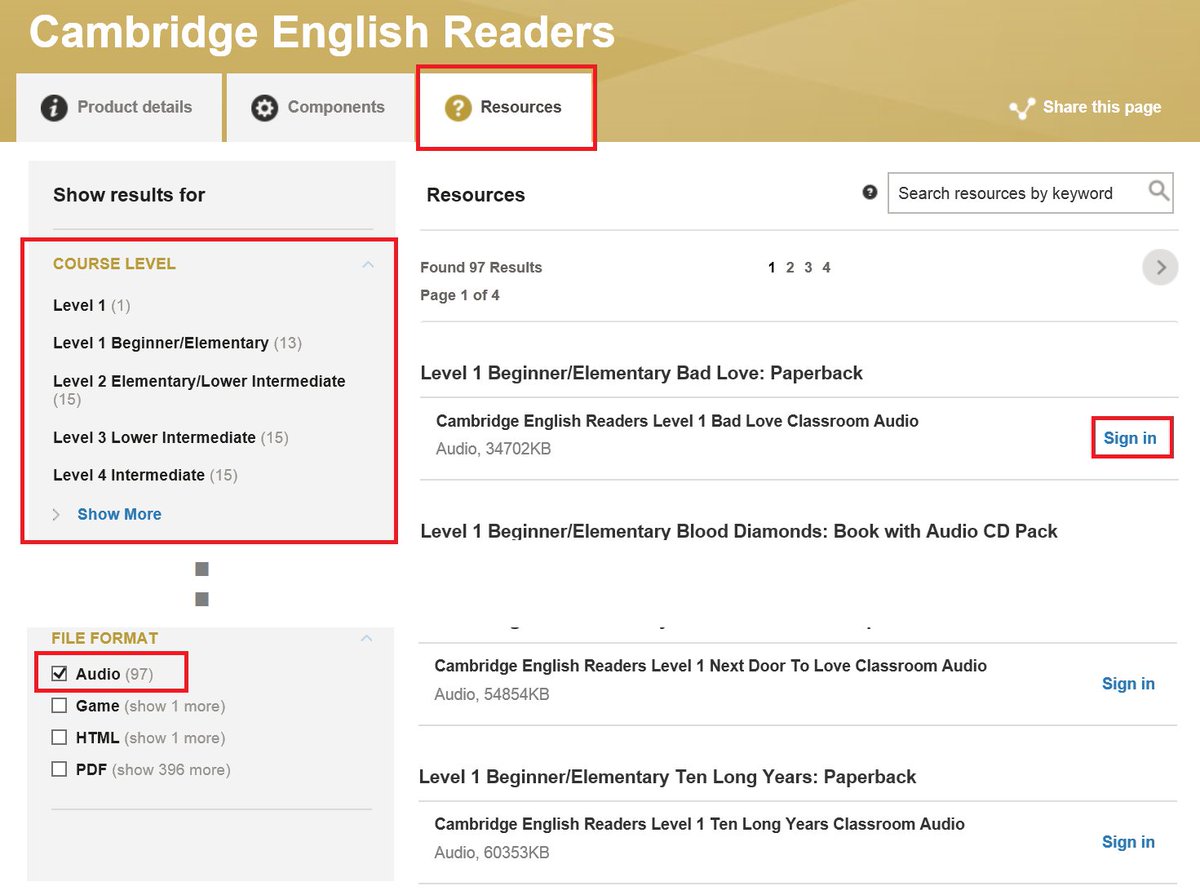Click the Components gear icon
Screen dimensions: 1200x895
[x=264, y=108]
